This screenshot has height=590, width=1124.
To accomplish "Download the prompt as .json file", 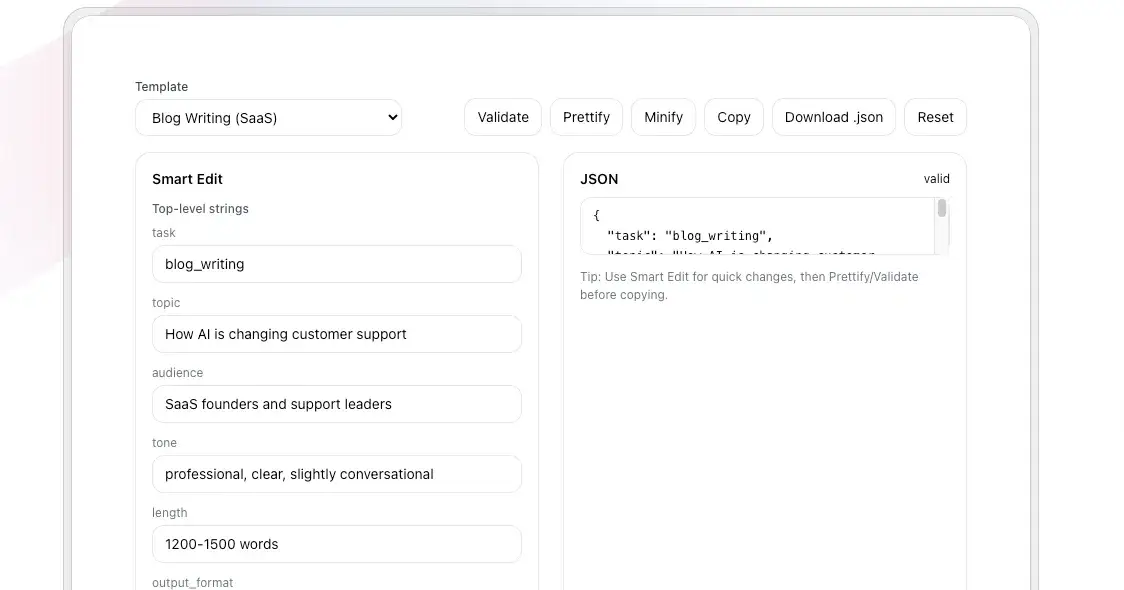I will (833, 117).
